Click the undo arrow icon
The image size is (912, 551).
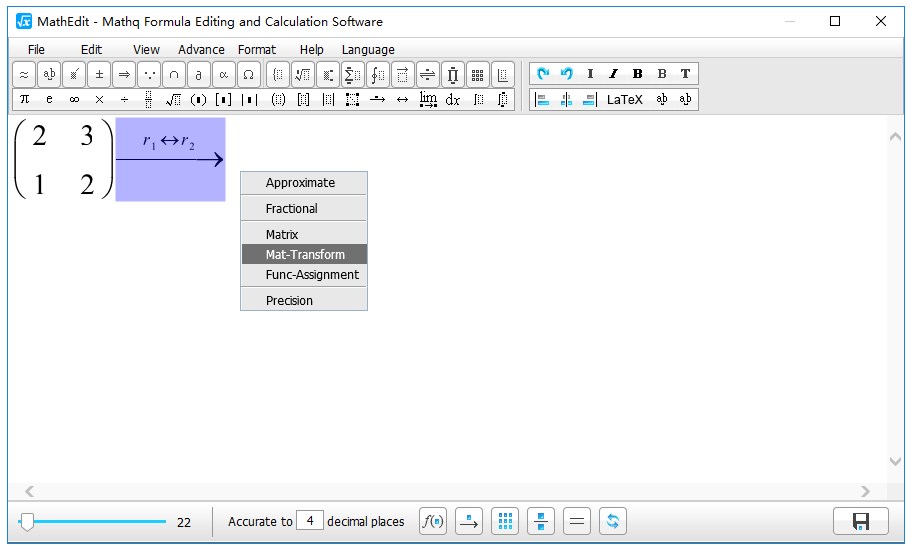click(567, 73)
